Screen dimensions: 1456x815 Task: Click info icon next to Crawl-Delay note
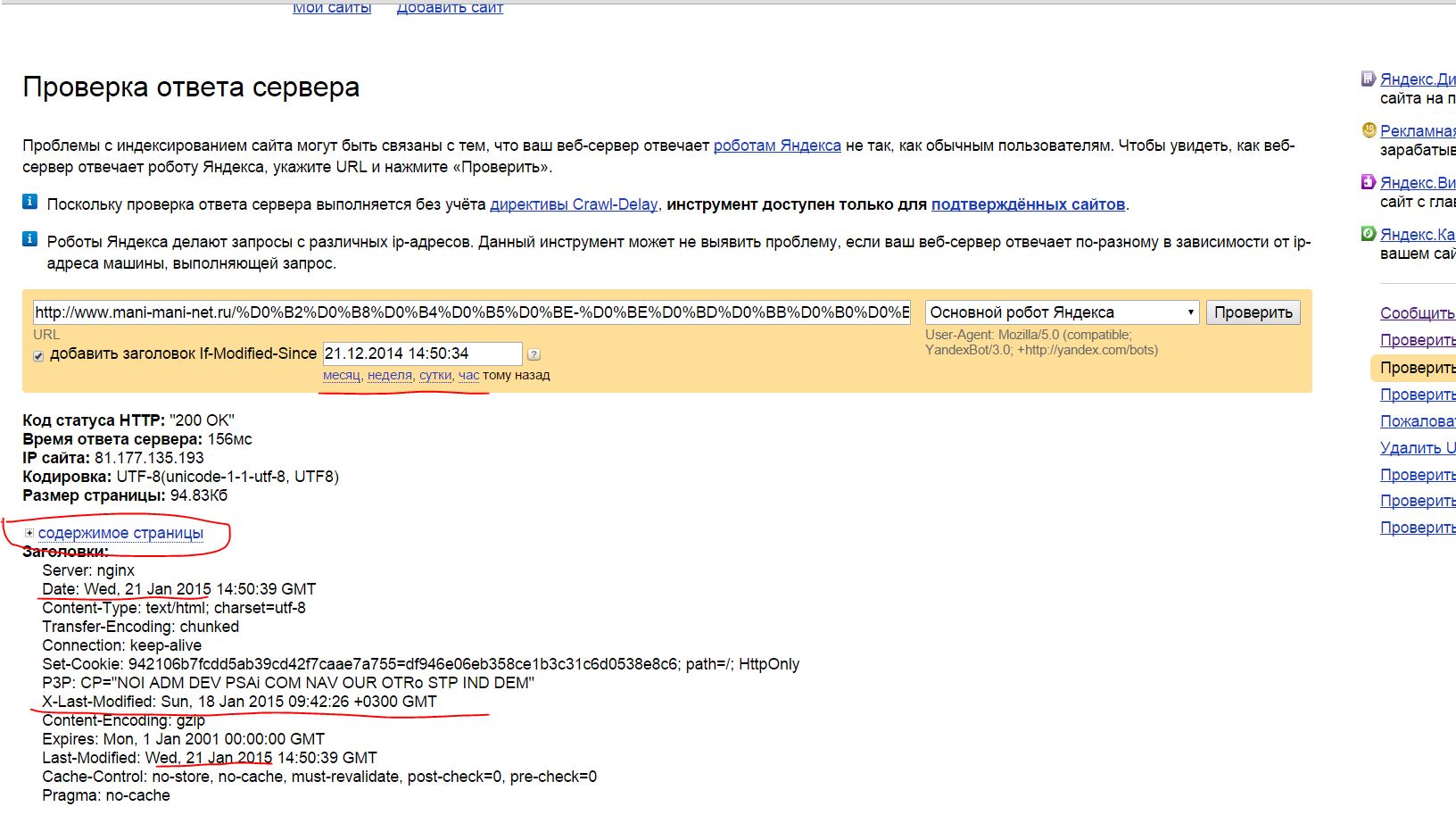click(x=29, y=202)
